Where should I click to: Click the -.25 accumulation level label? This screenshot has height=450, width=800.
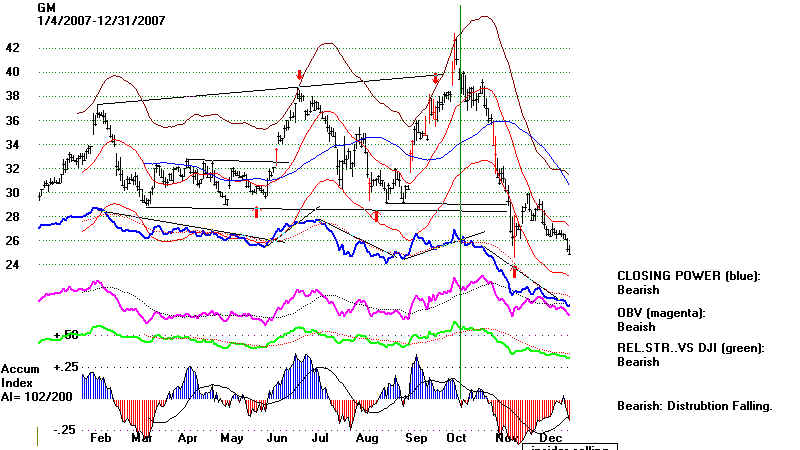tap(66, 430)
